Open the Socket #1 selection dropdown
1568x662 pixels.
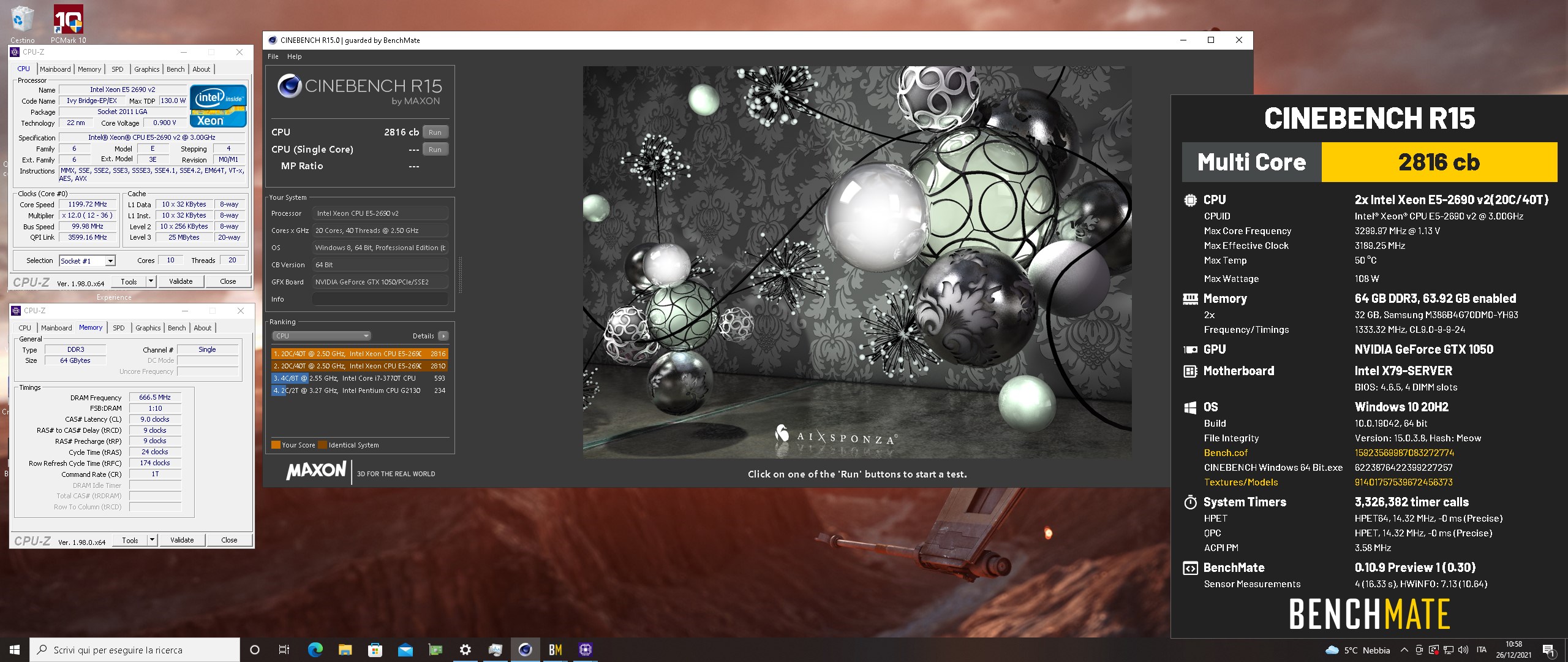(87, 261)
